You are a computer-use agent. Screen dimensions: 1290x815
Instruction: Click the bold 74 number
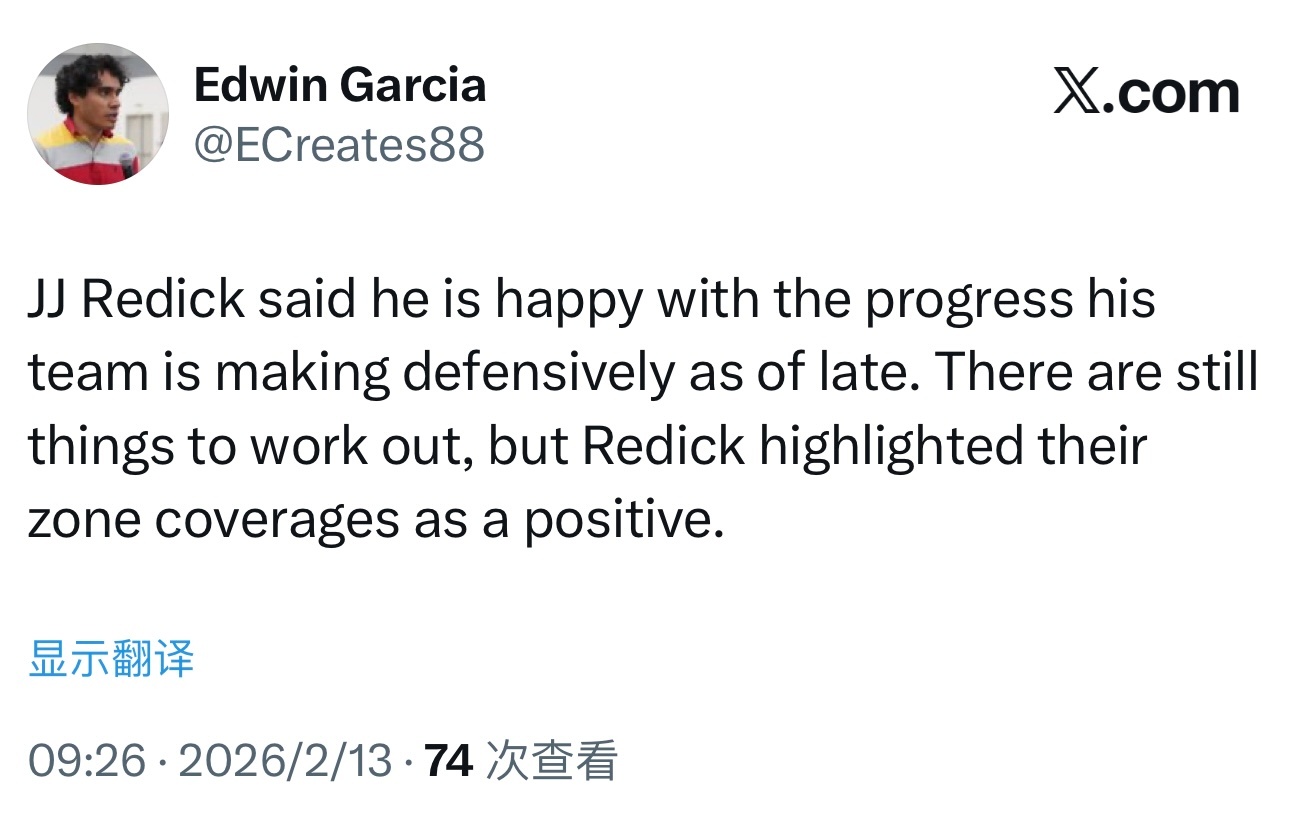(448, 760)
